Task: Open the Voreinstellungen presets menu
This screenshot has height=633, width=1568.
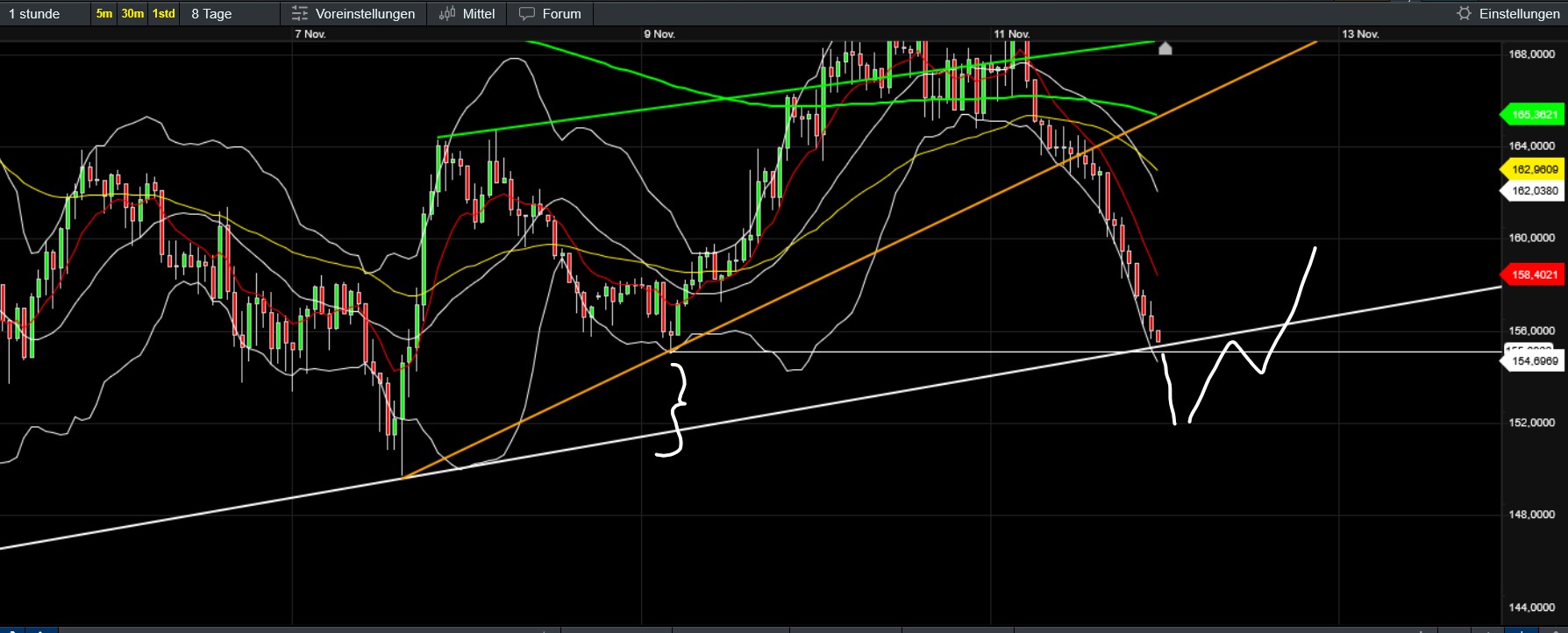Action: 365,14
